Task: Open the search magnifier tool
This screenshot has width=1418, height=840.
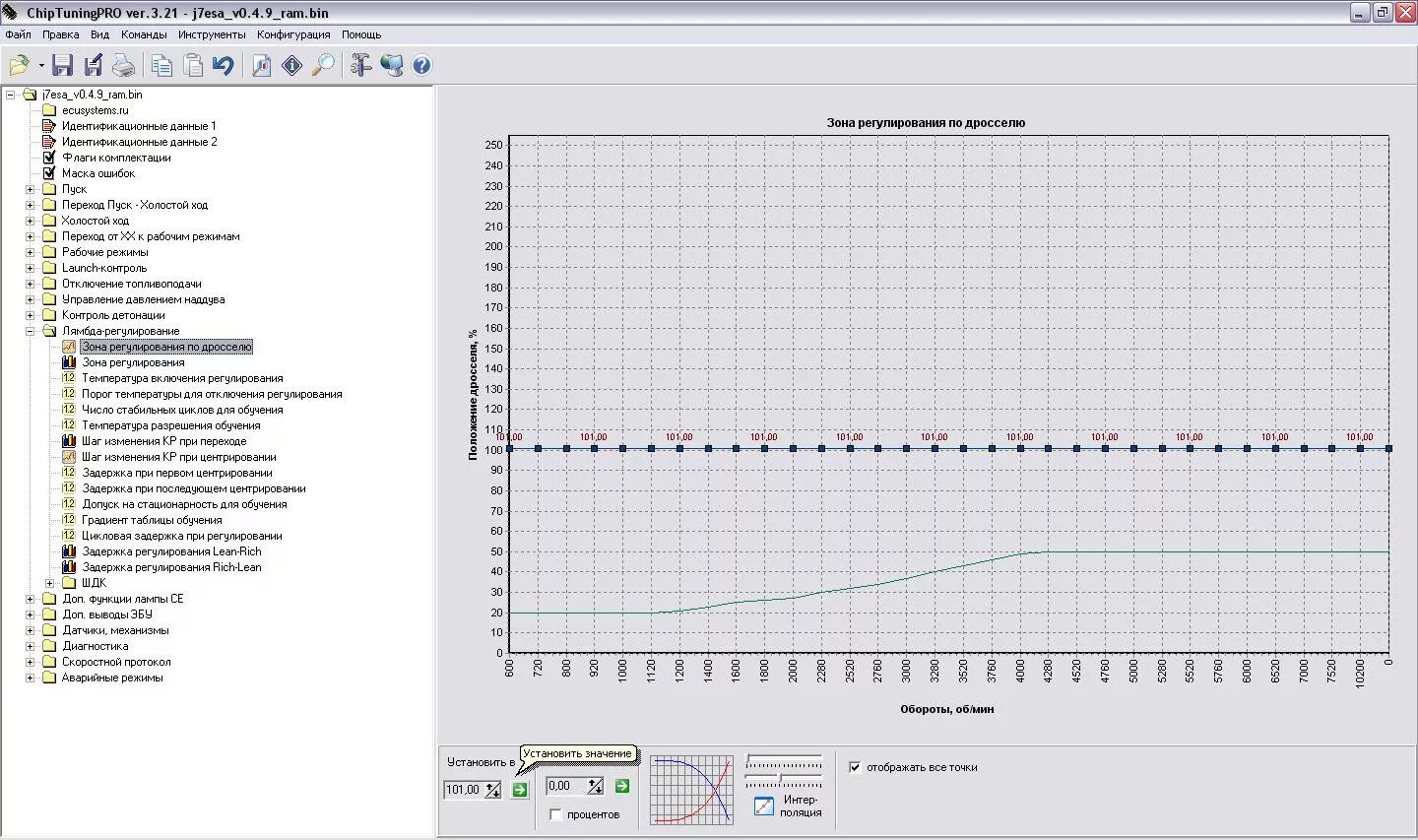Action: [x=323, y=66]
